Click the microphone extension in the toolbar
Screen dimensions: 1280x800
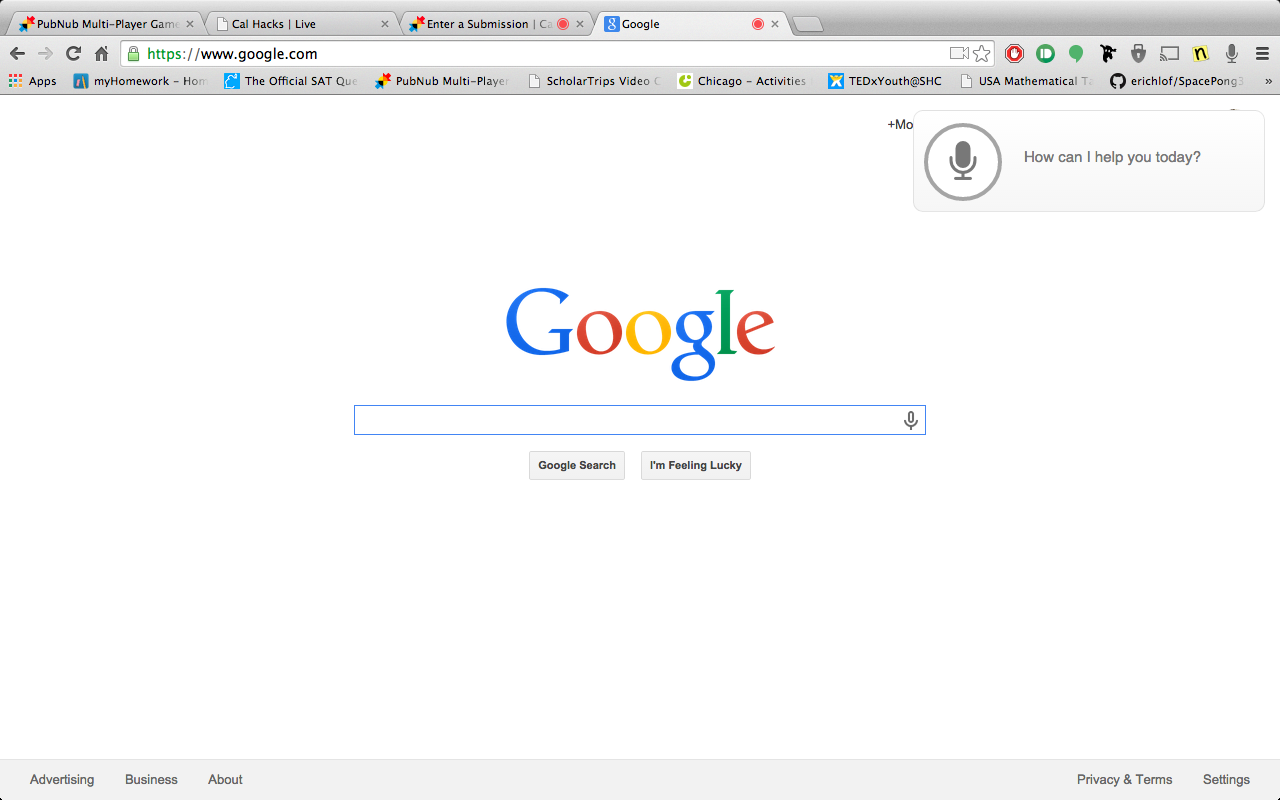(x=1231, y=54)
